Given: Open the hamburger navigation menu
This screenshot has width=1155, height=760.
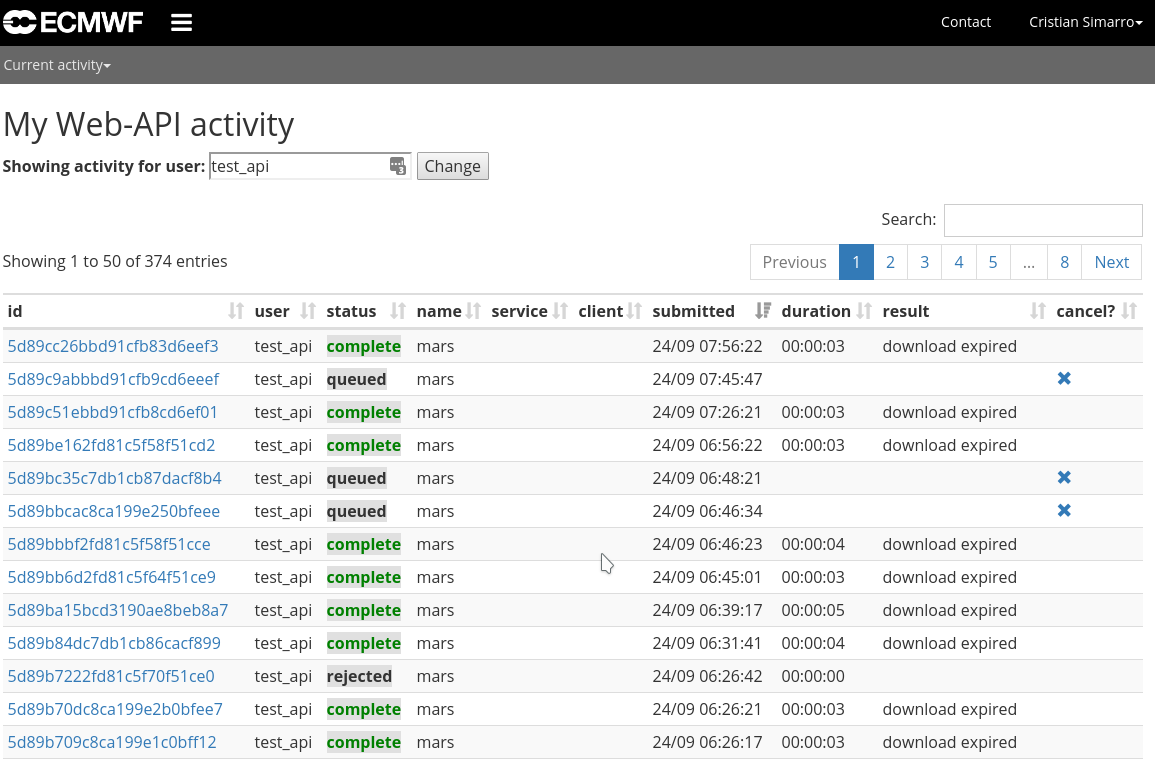Looking at the screenshot, I should [x=181, y=23].
